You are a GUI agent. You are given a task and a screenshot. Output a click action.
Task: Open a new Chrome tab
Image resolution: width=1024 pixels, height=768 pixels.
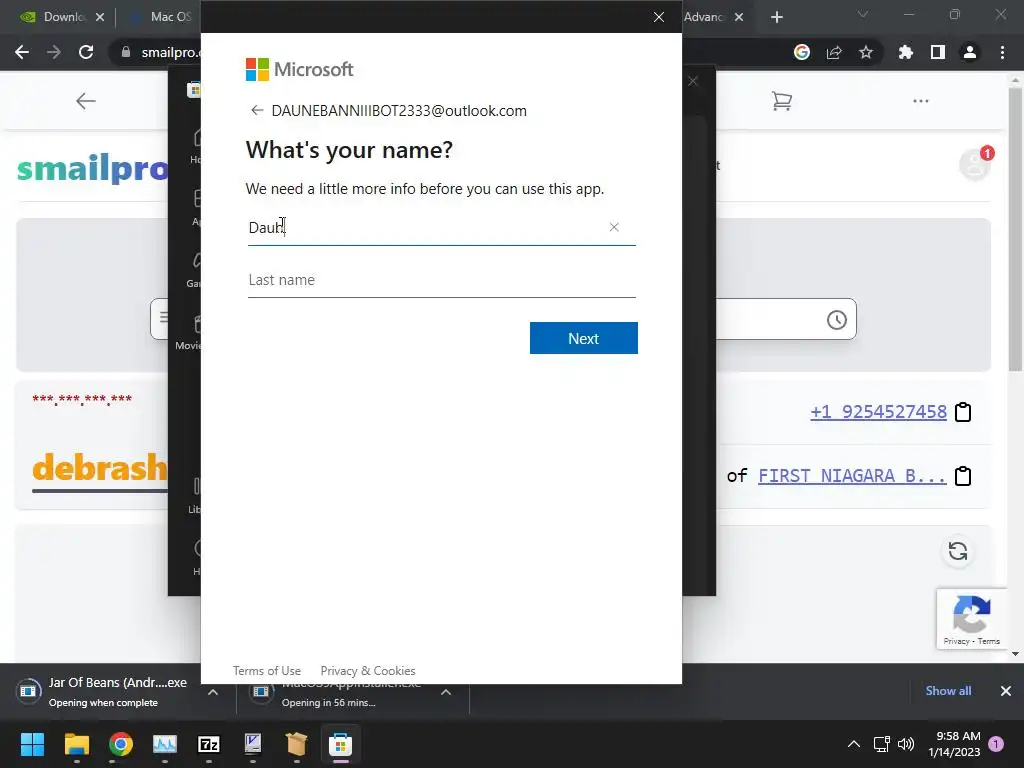pos(777,17)
